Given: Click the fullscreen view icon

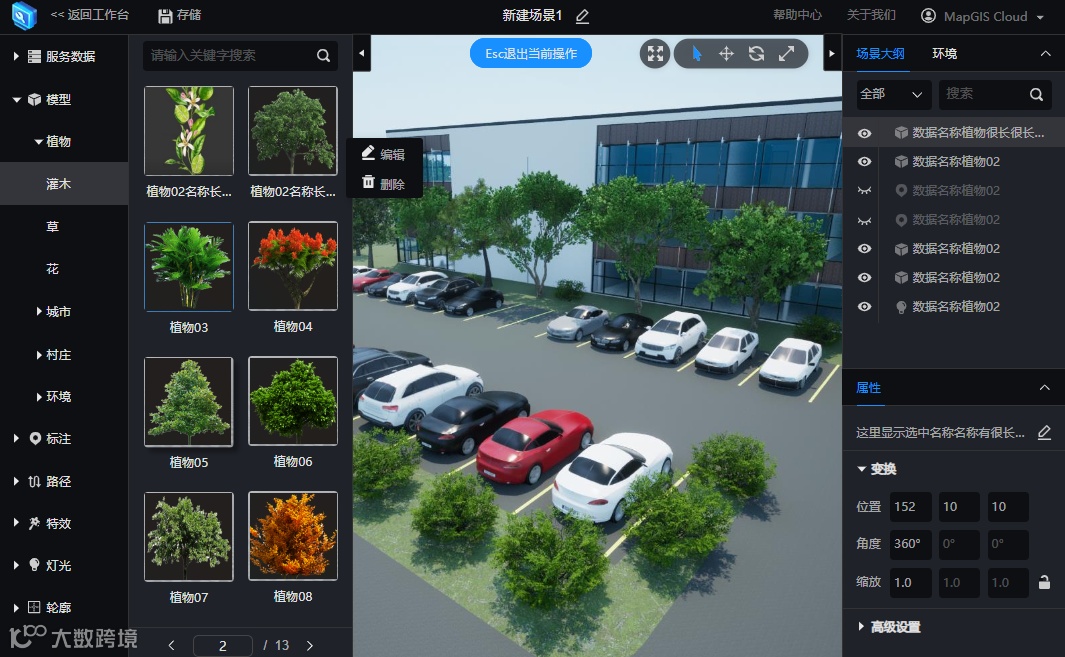Looking at the screenshot, I should coord(655,54).
